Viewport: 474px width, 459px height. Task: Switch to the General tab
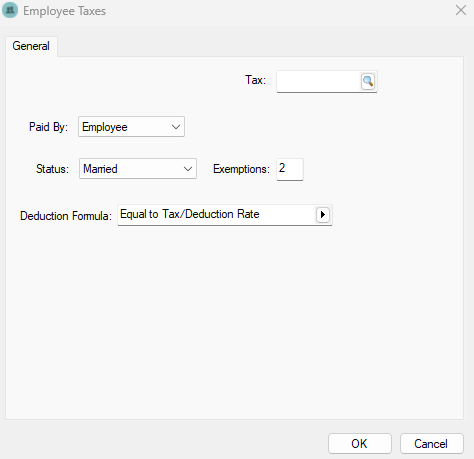pos(31,46)
